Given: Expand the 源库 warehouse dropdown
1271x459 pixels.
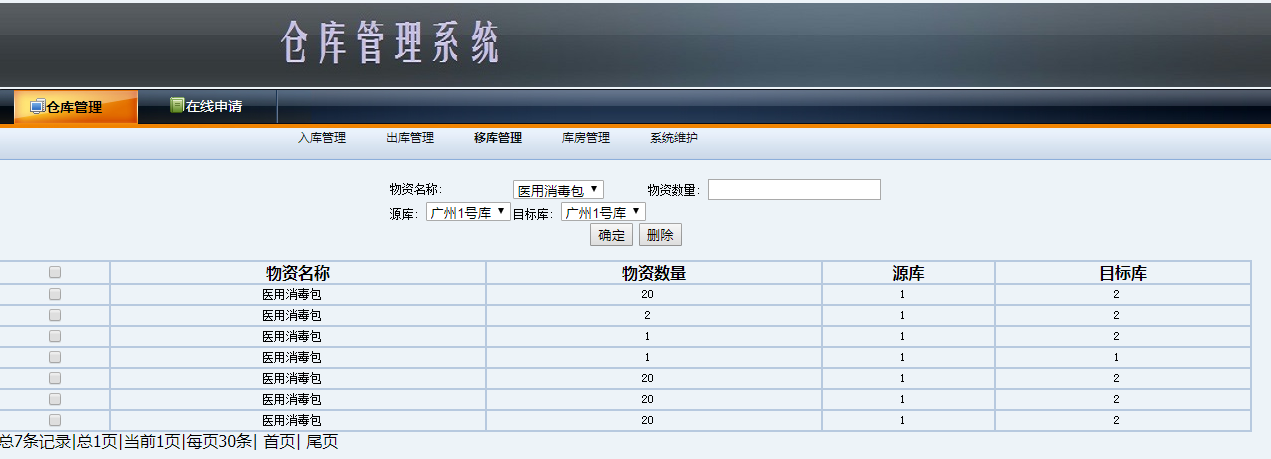Looking at the screenshot, I should [x=468, y=212].
